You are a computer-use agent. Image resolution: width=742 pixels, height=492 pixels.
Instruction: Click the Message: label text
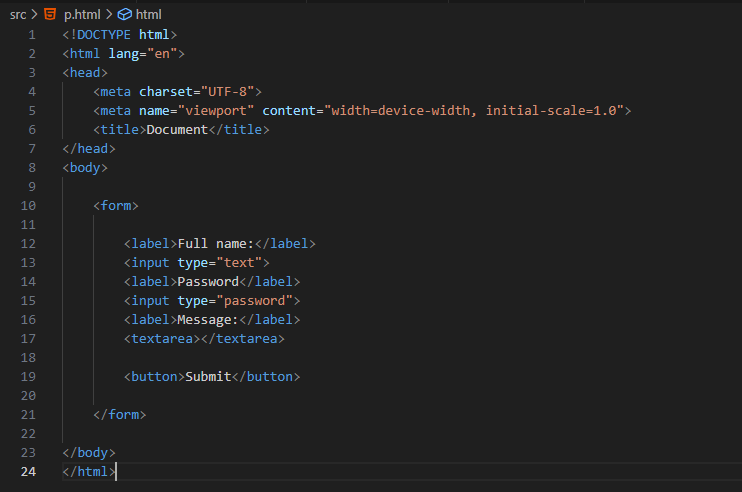pyautogui.click(x=207, y=320)
